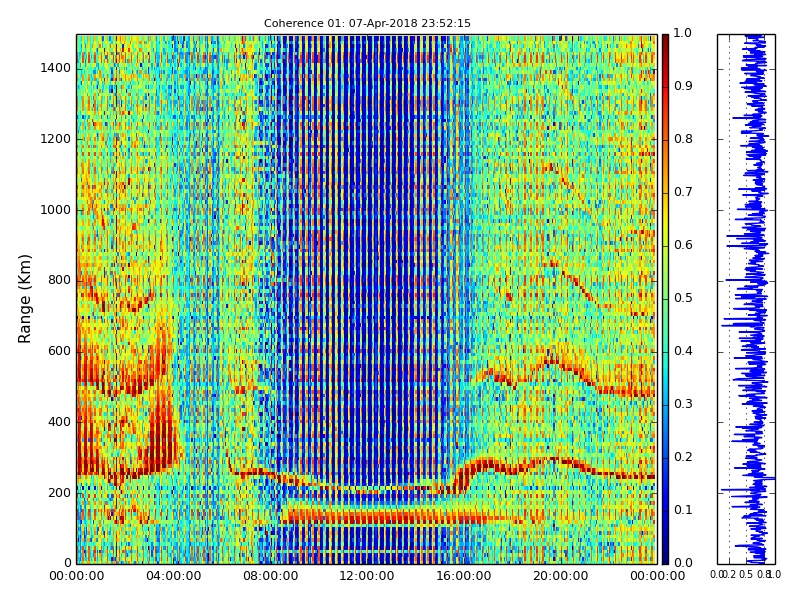Click the green middle of the colorbar
This screenshot has width=800, height=600.
pyautogui.click(x=665, y=299)
